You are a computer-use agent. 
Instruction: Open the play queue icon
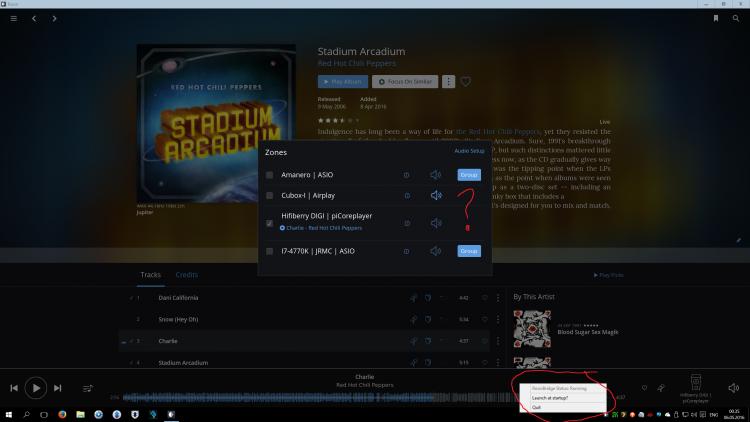click(88, 389)
